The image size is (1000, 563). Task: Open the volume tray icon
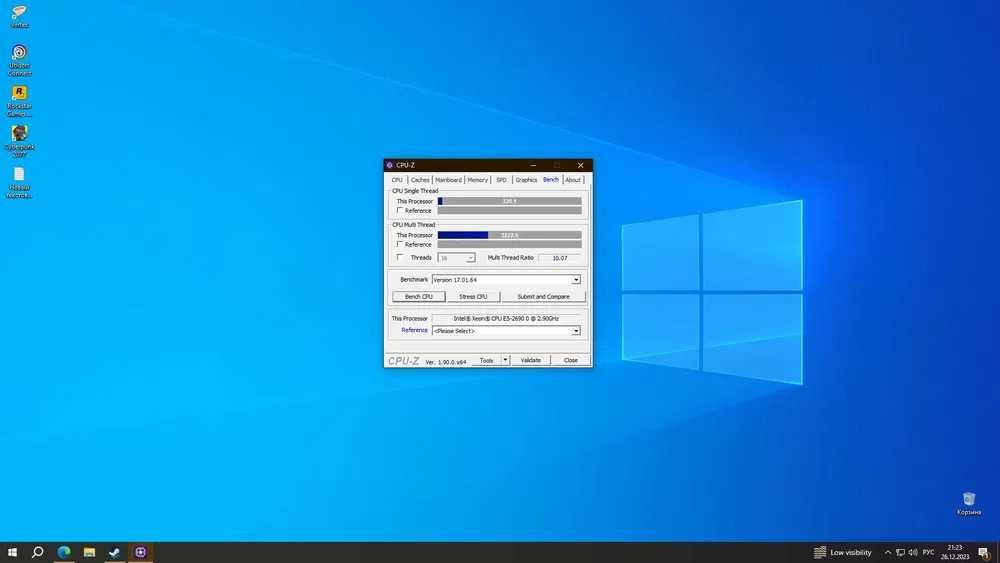pos(913,552)
